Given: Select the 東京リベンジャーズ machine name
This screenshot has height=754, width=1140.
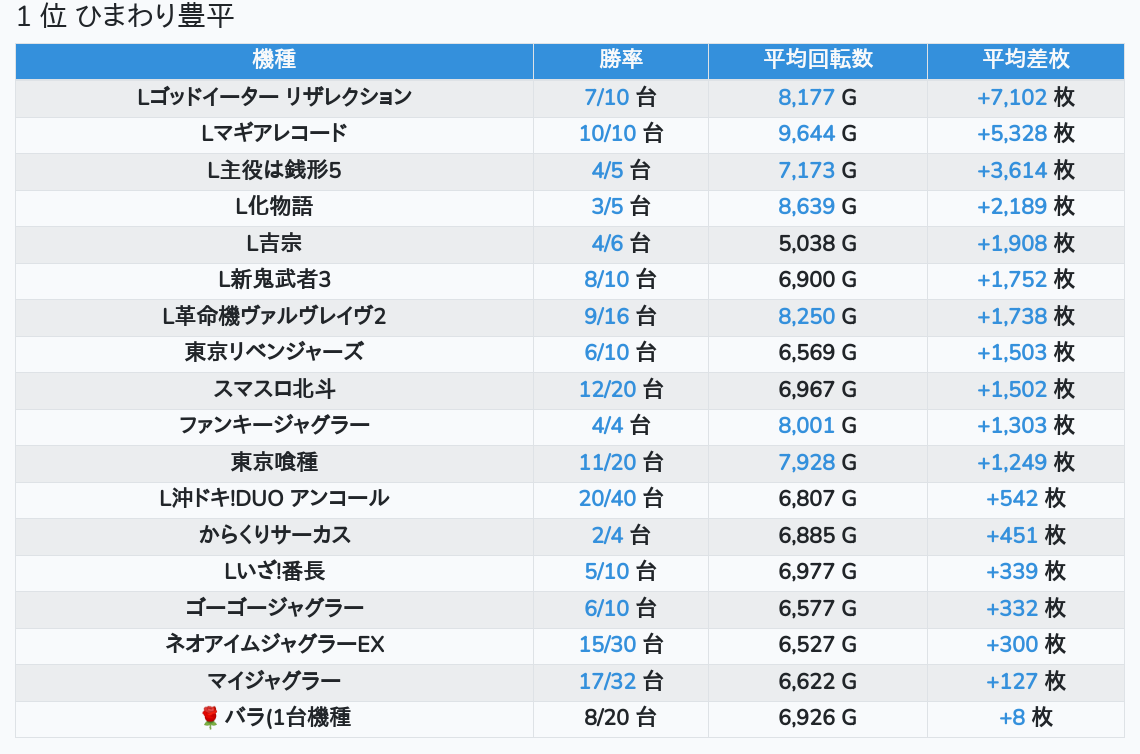Looking at the screenshot, I should click(x=274, y=352).
